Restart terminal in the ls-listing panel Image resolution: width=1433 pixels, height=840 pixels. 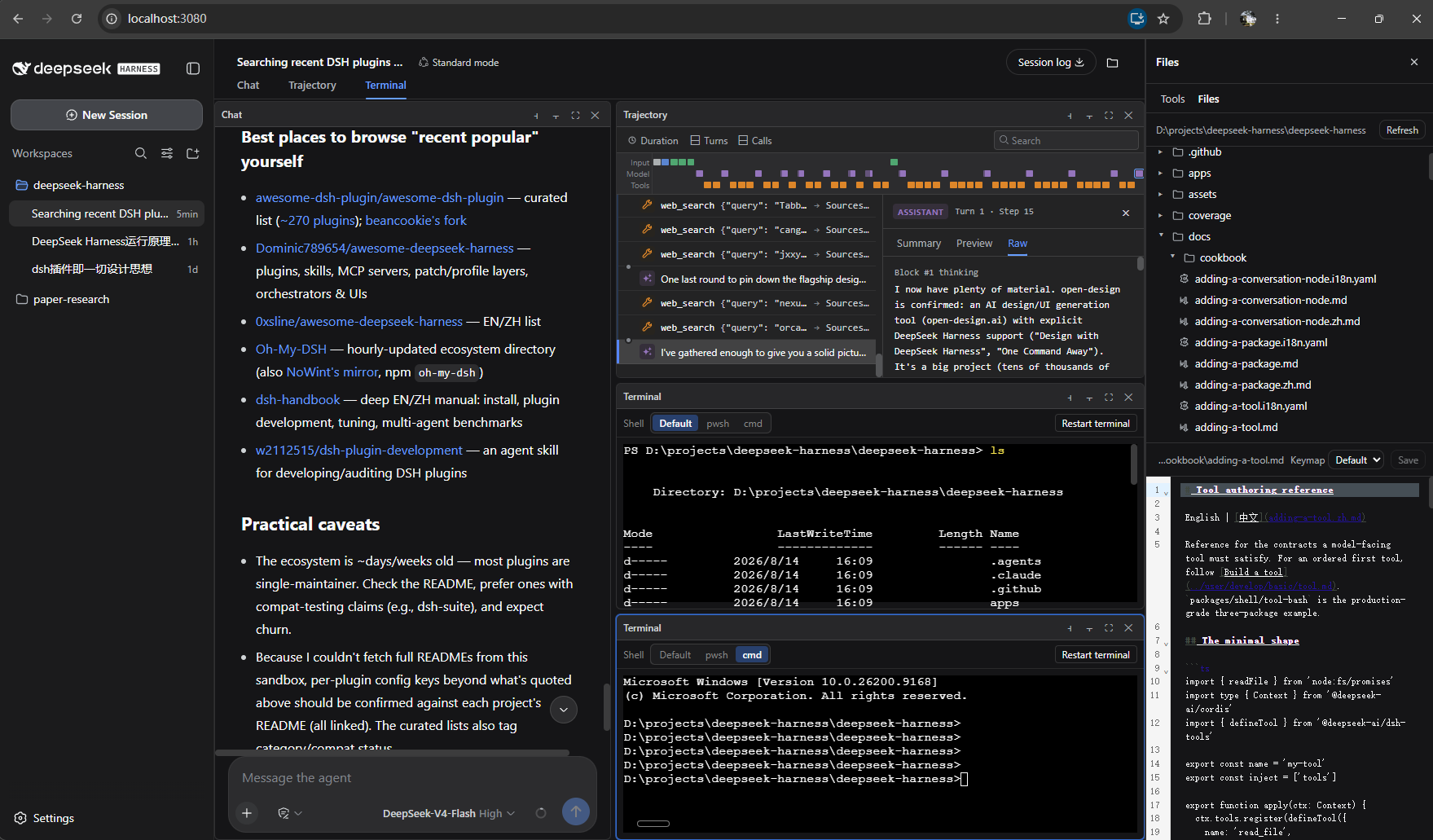tap(1095, 424)
